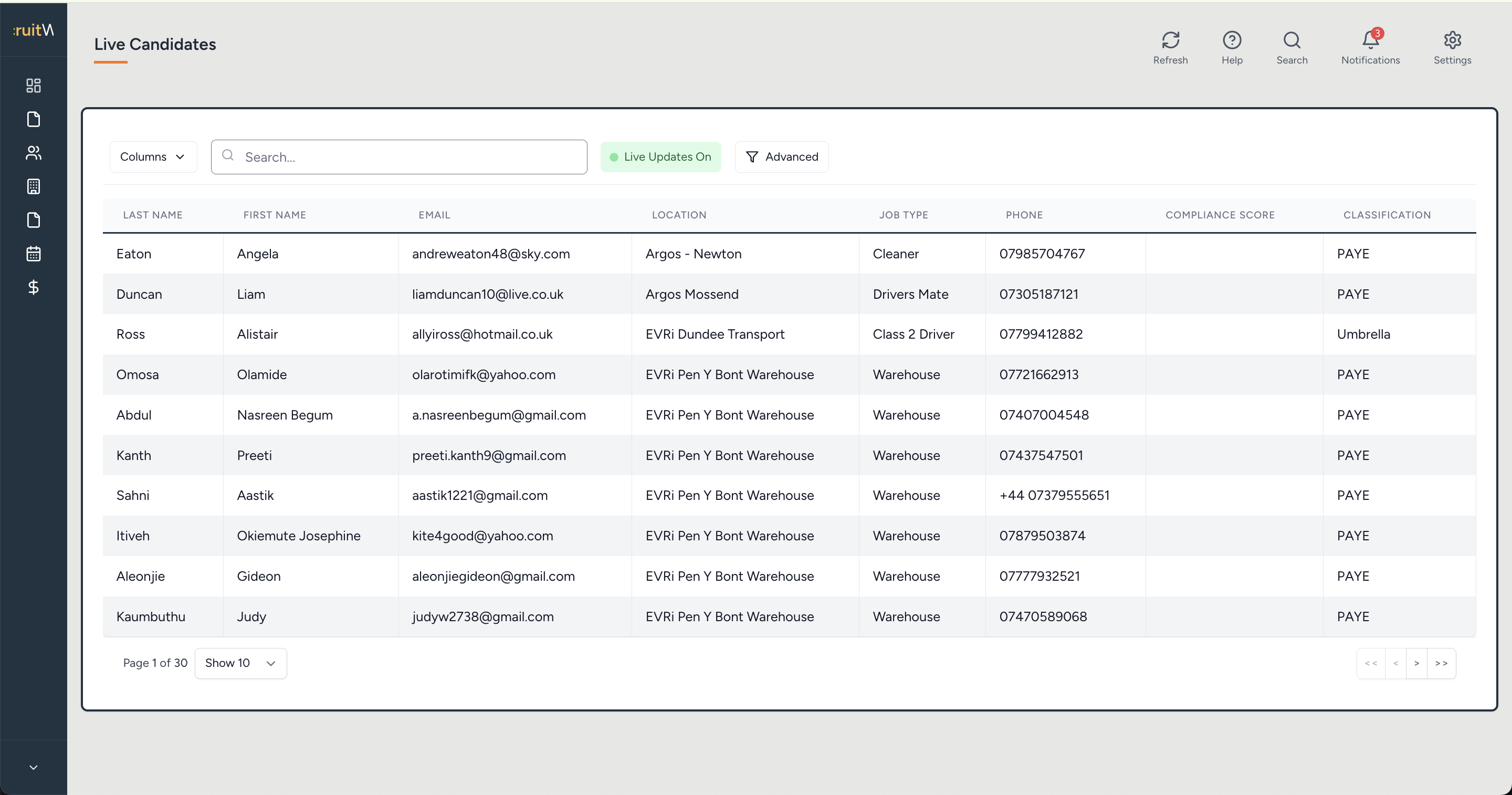The height and width of the screenshot is (795, 1512).
Task: Open the calendar icon in sidebar
Action: click(x=34, y=254)
